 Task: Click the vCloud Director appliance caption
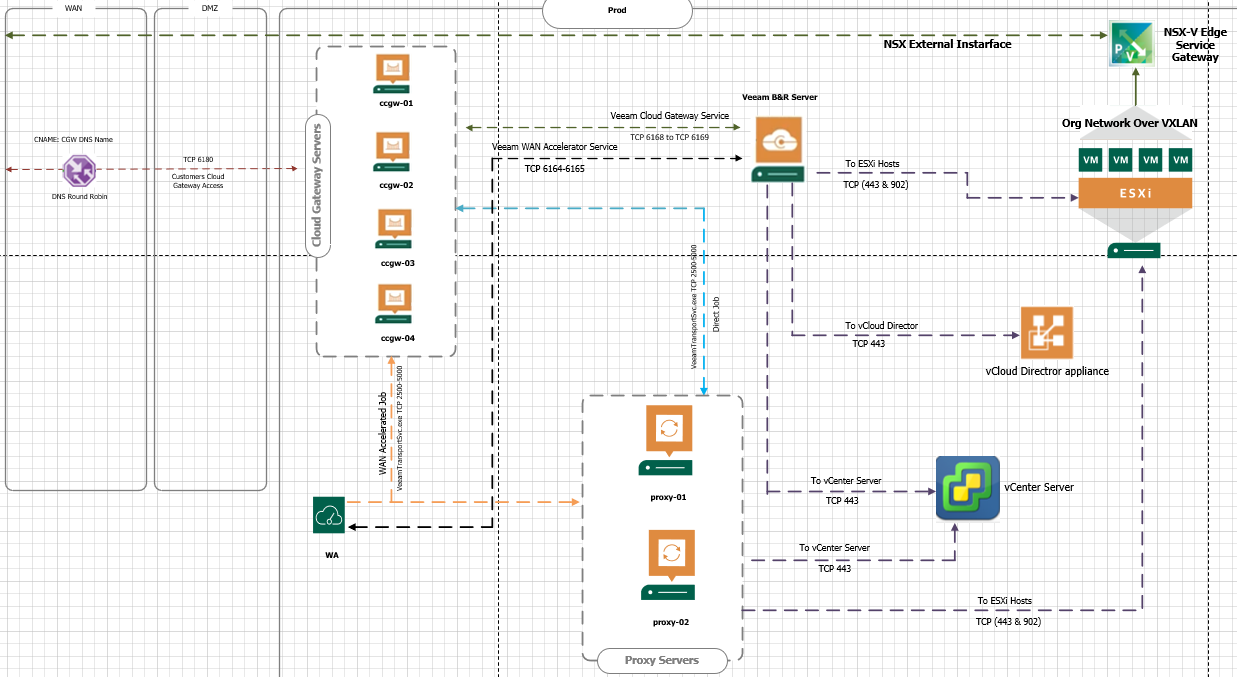[1047, 371]
